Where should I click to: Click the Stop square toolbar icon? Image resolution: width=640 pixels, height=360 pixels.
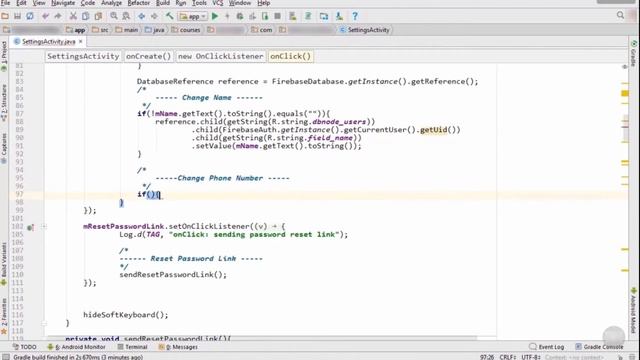coord(278,16)
